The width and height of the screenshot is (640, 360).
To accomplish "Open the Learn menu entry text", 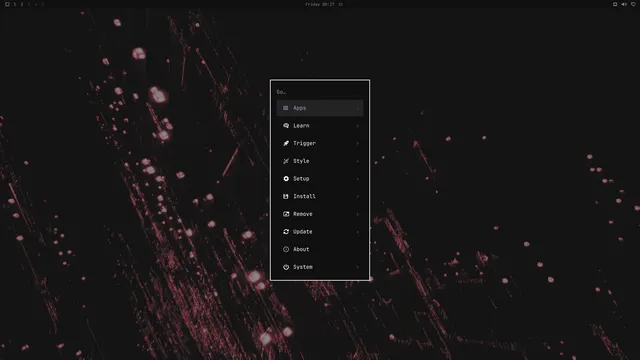I will tap(301, 126).
